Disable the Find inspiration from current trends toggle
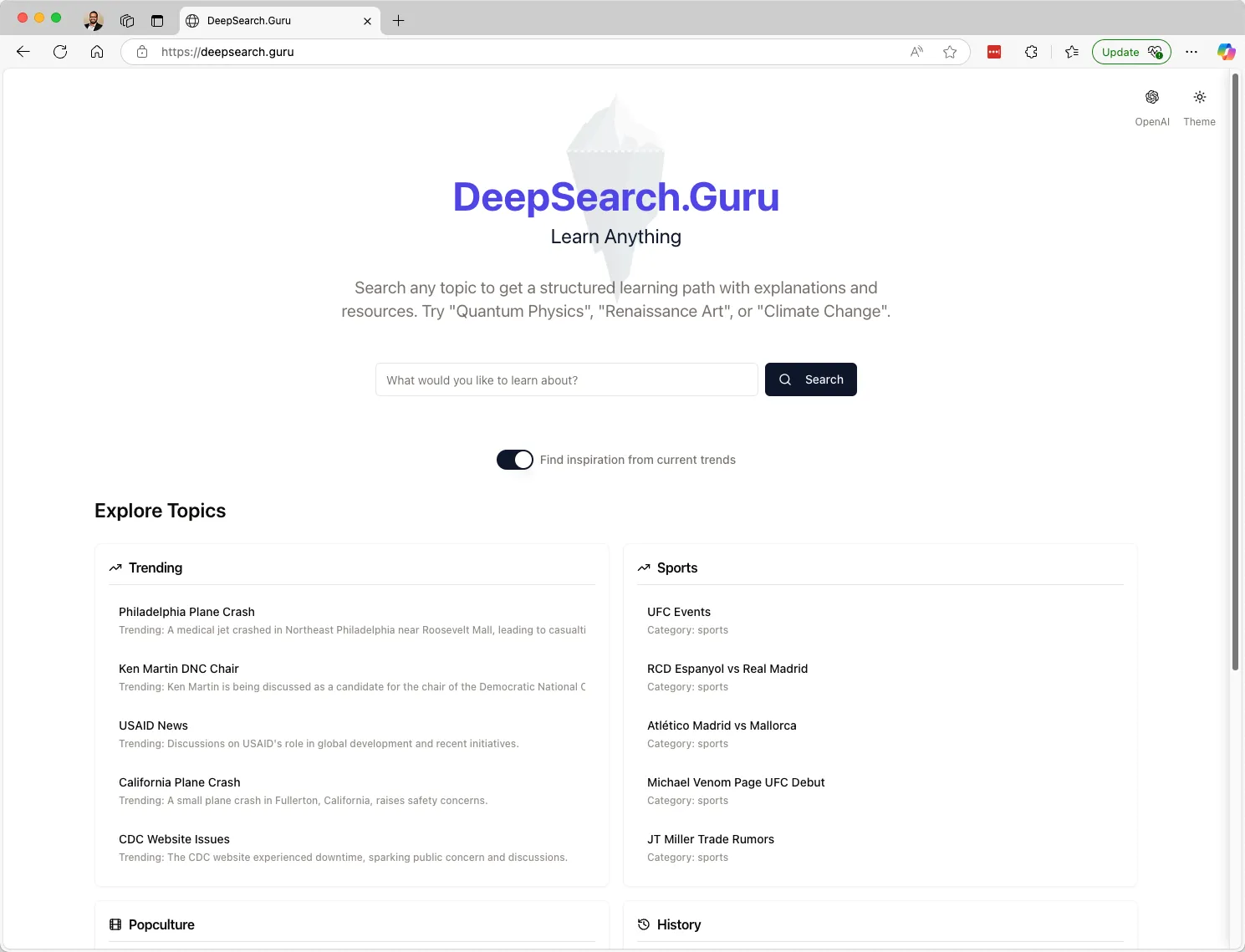This screenshot has height=952, width=1245. click(514, 459)
